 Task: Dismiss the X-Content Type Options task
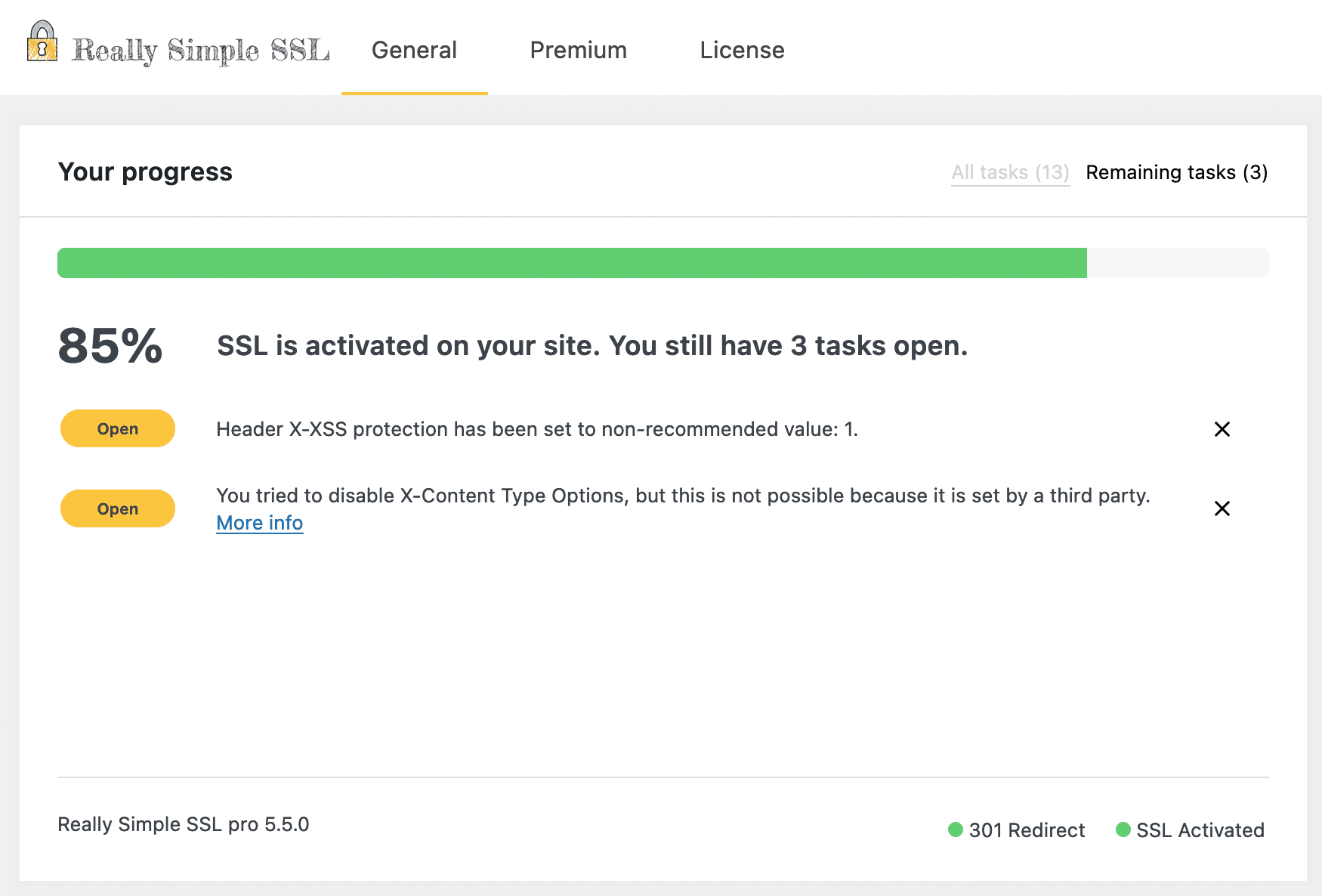coord(1222,508)
